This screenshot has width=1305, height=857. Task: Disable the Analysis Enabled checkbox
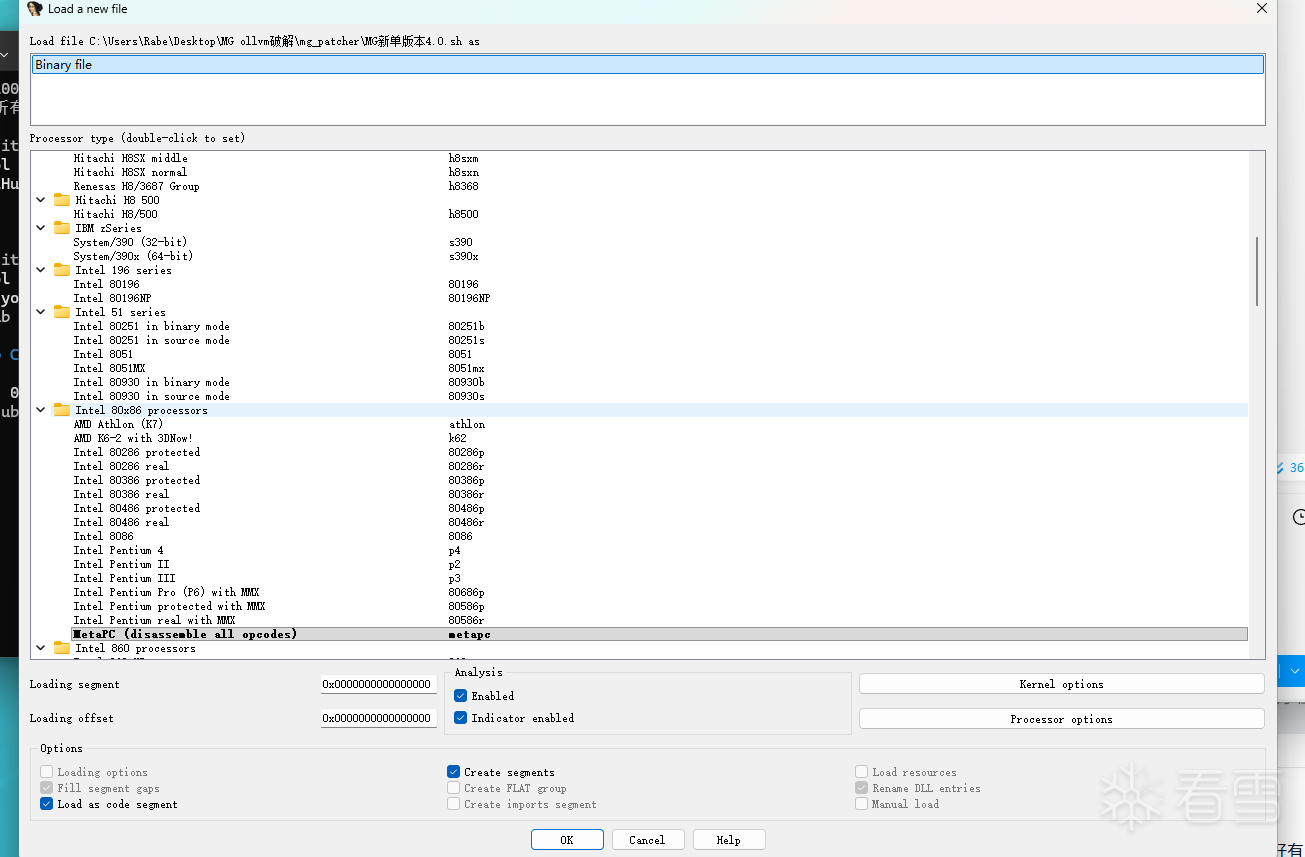pyautogui.click(x=461, y=696)
